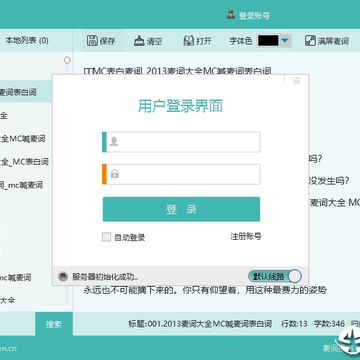This screenshot has height=360, width=360.
Task: Pick the black 字体色 color swatch
Action: [x=268, y=41]
